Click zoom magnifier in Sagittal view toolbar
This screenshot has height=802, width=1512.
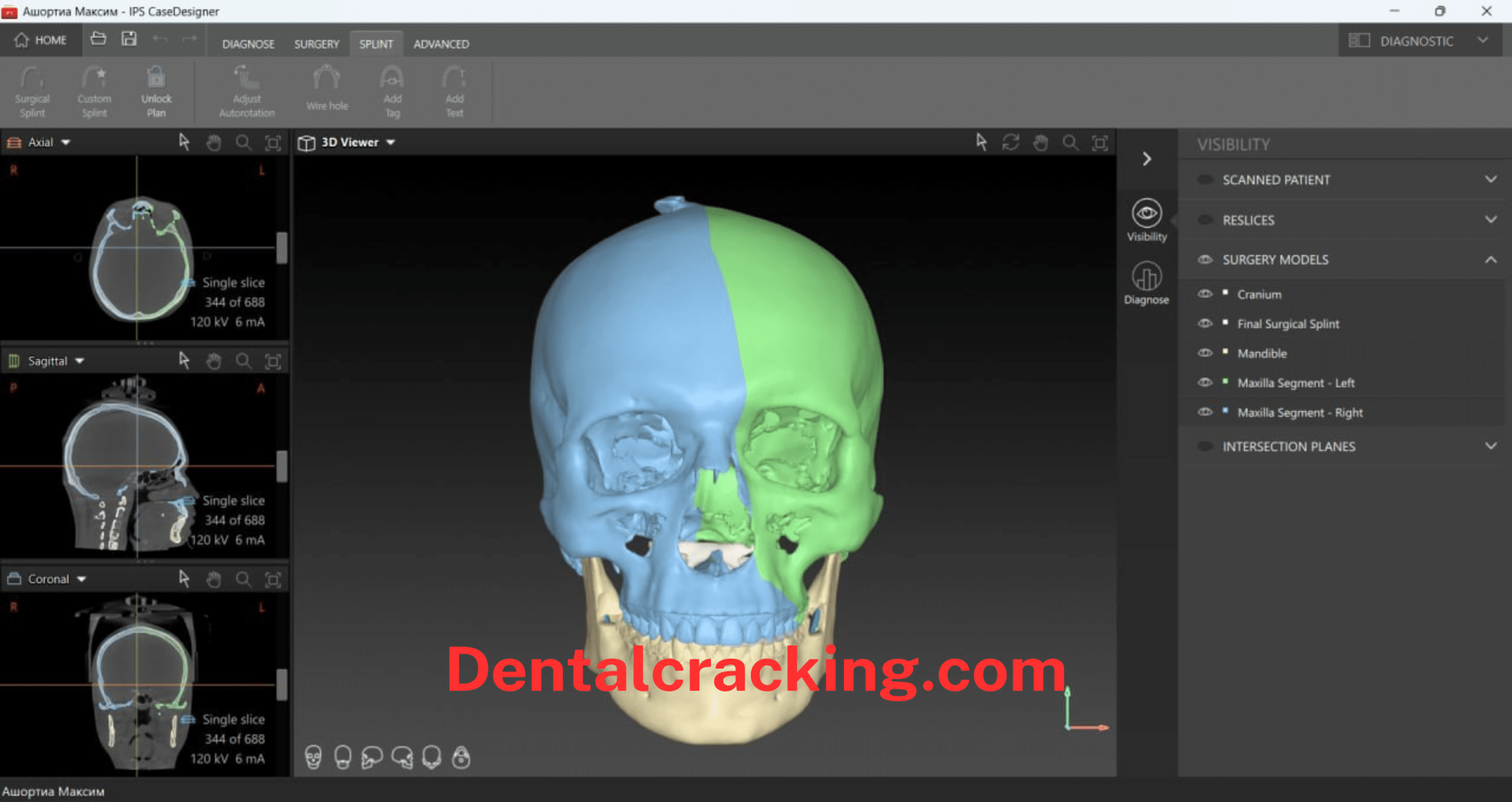tap(243, 361)
